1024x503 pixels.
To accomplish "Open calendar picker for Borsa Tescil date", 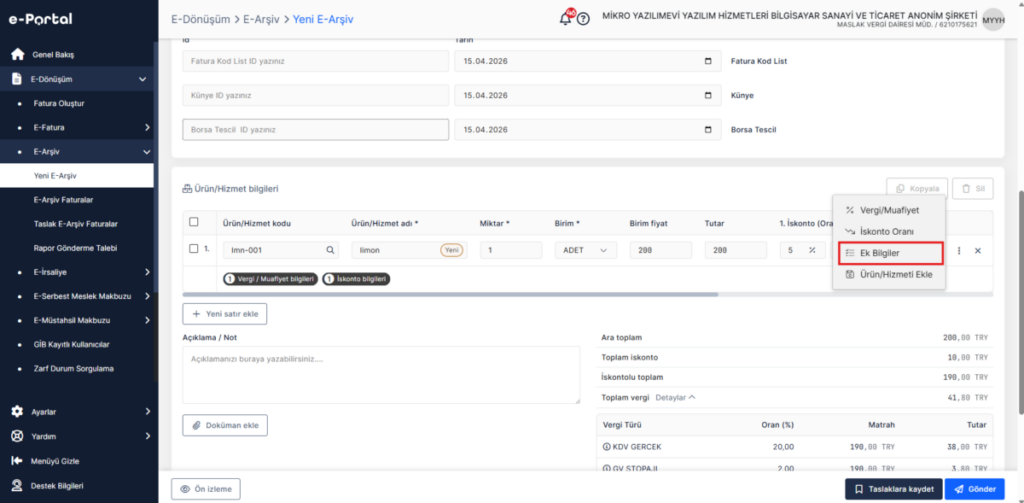I will tap(709, 129).
